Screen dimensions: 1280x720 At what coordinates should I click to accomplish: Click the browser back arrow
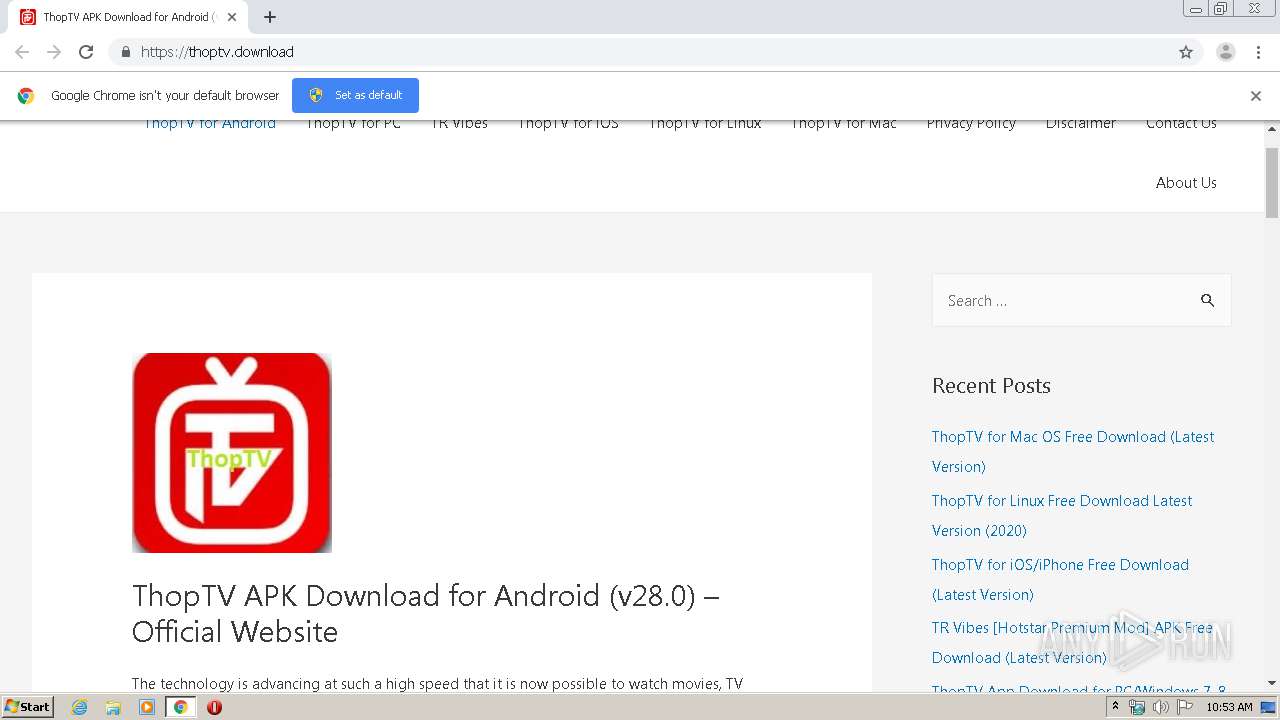click(22, 52)
